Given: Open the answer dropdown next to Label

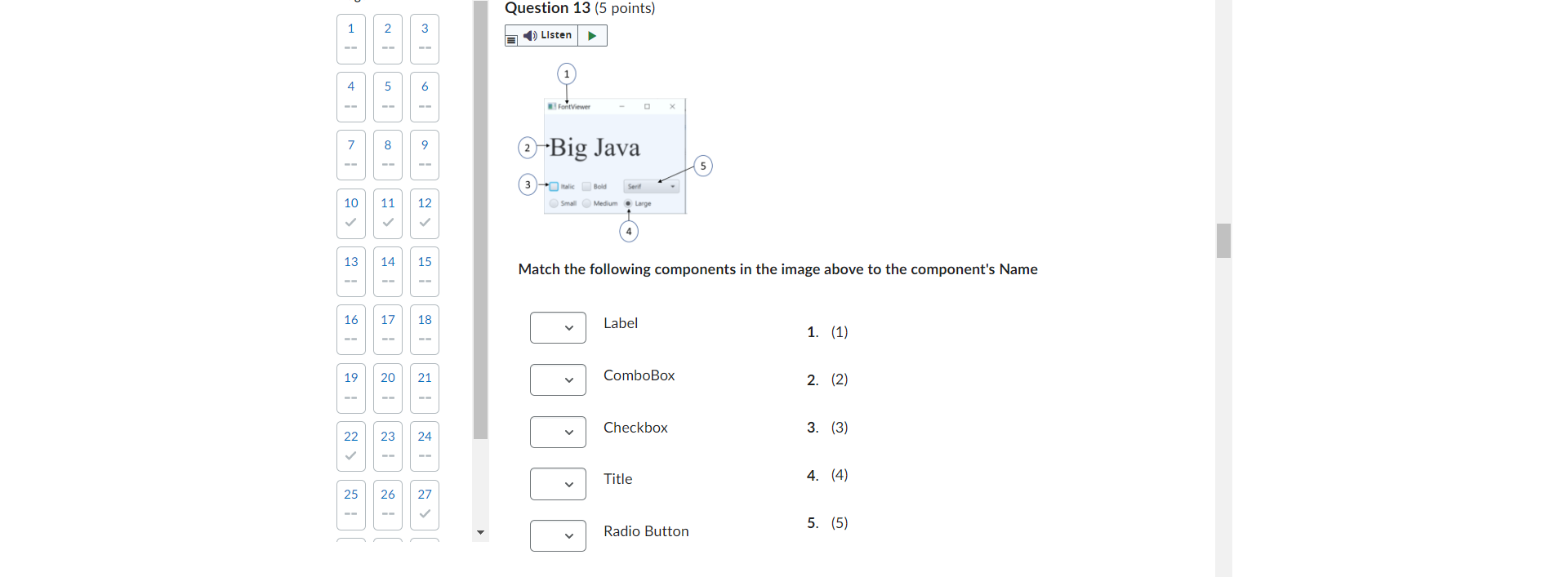Looking at the screenshot, I should click(x=558, y=327).
